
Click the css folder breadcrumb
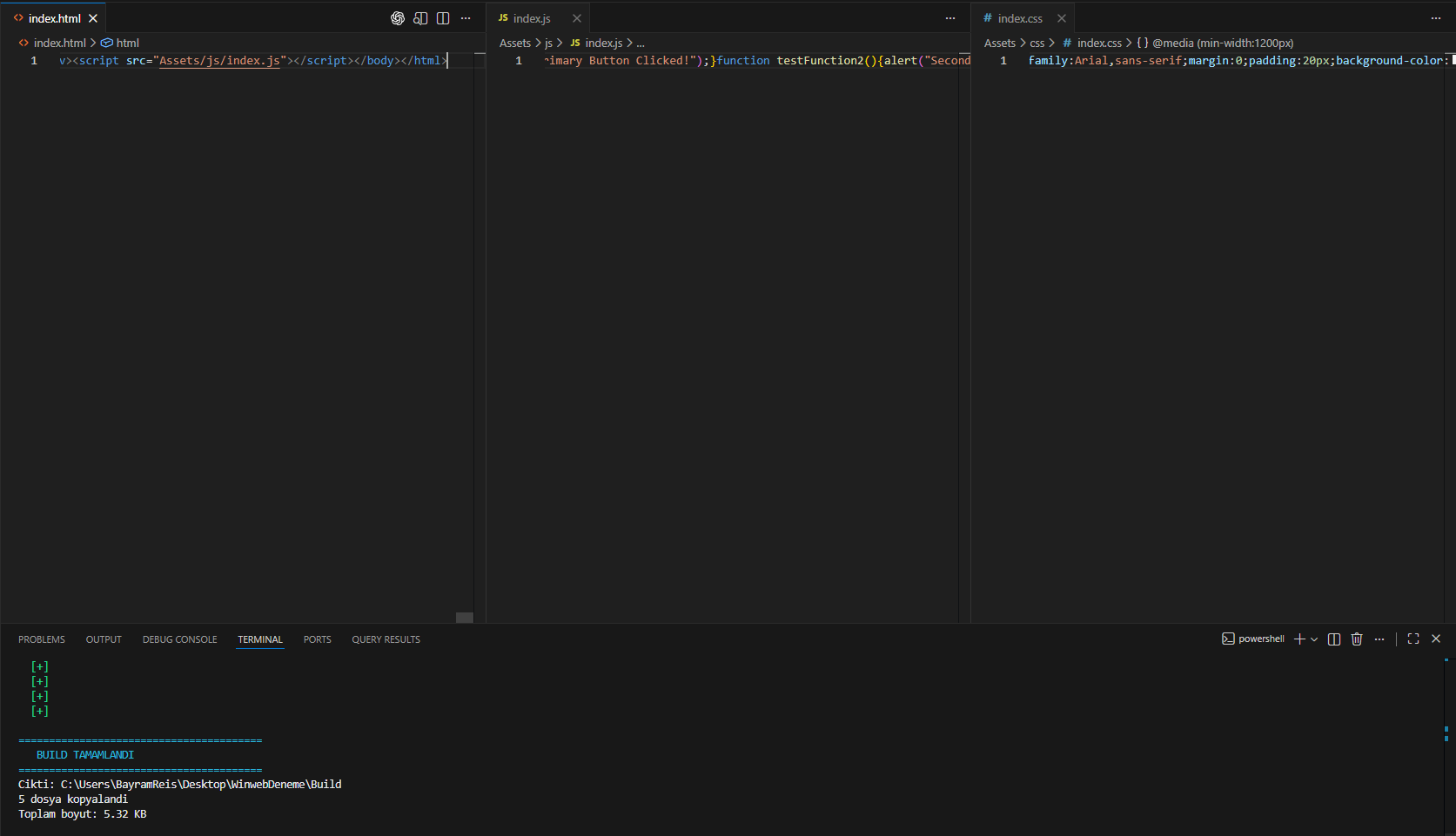pyautogui.click(x=1037, y=43)
